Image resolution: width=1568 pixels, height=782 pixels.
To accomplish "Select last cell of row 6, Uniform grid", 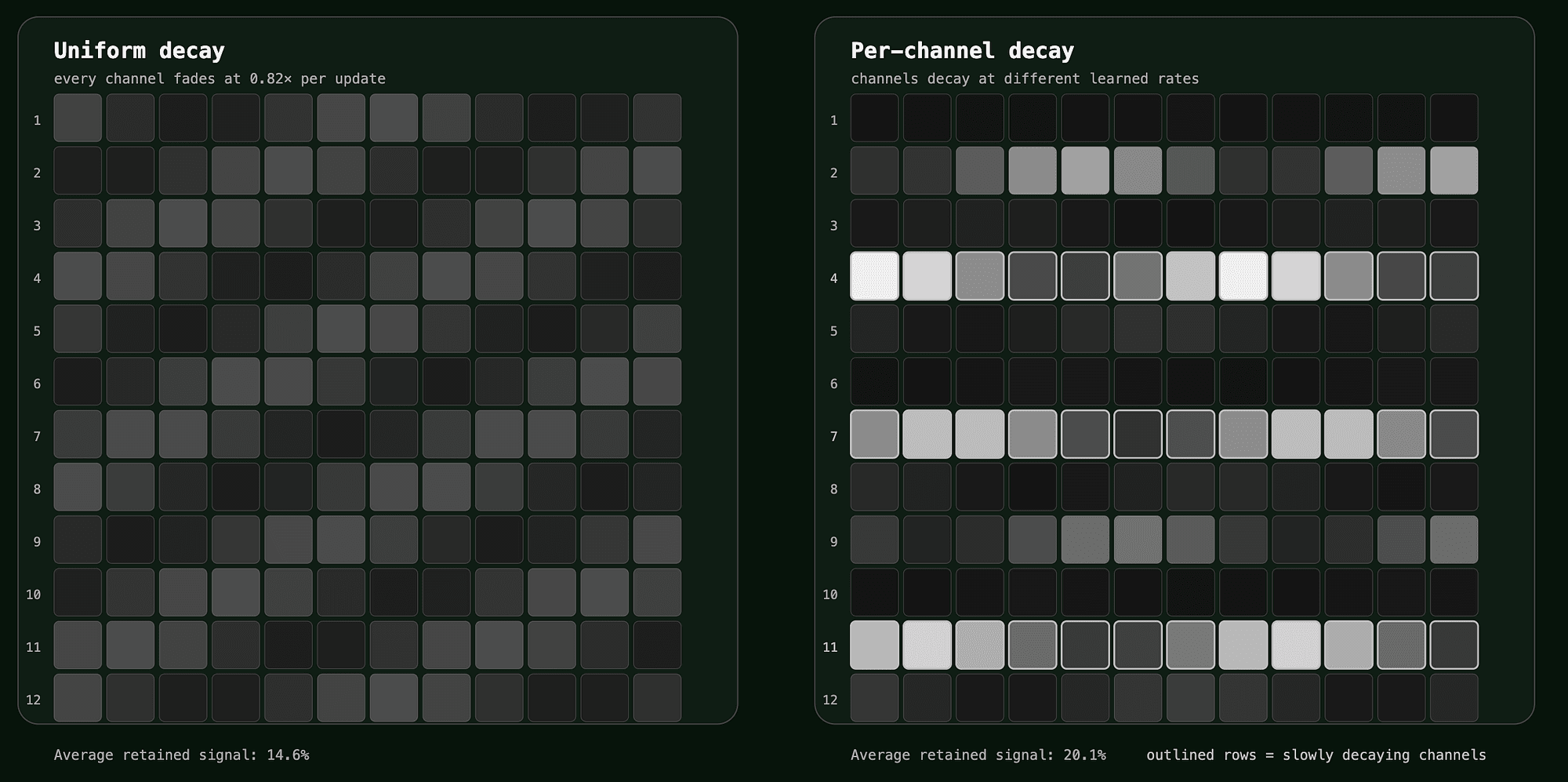I will 657,381.
